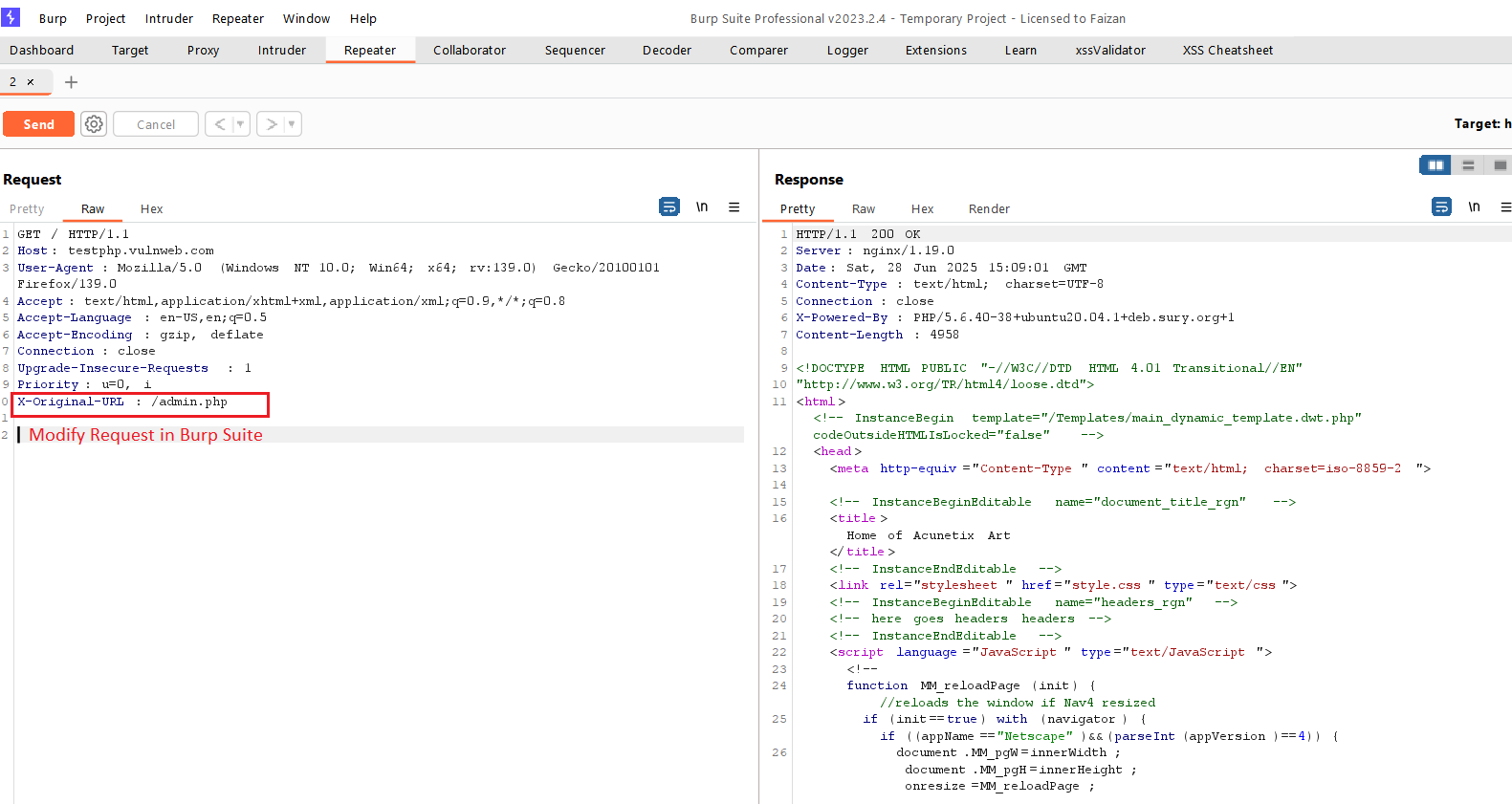Switch Response view to Pretty
1512x804 pixels.
coord(798,208)
